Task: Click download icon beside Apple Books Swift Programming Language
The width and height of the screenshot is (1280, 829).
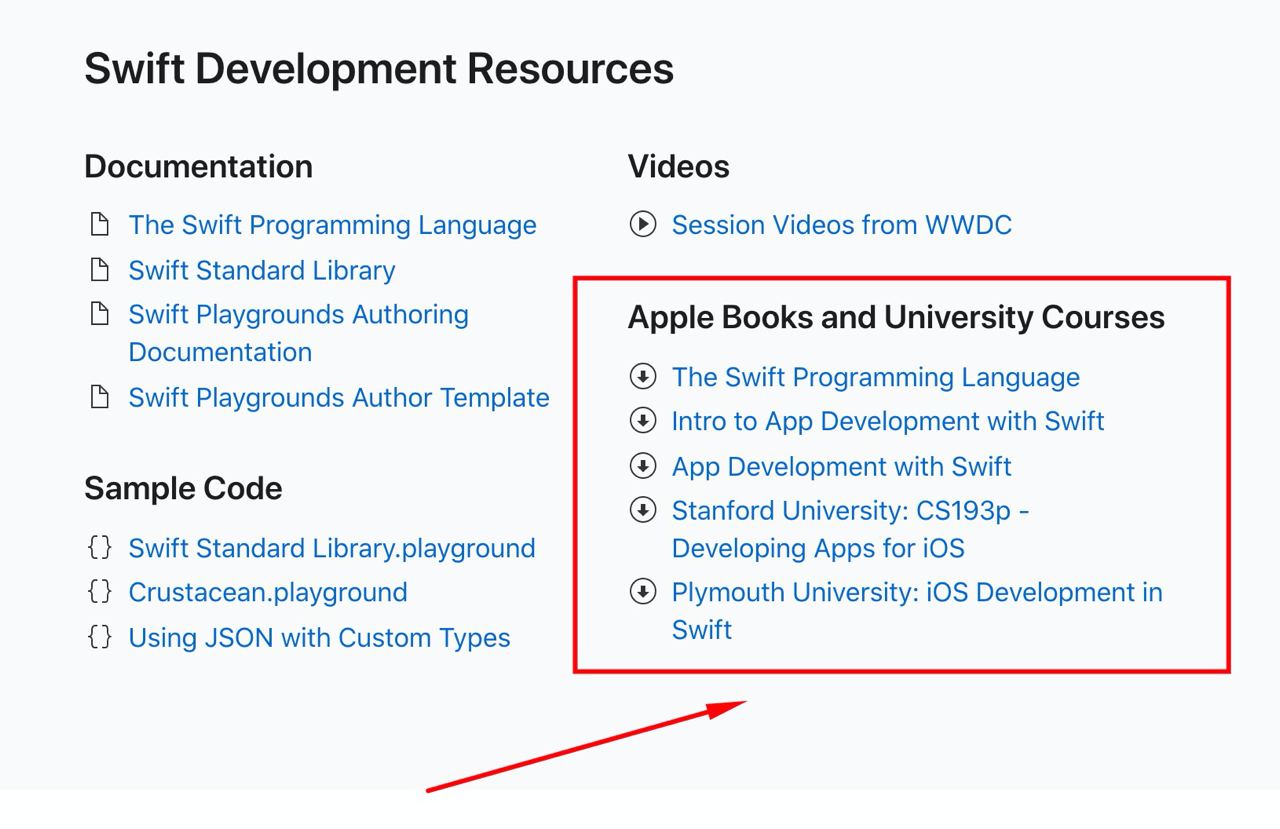Action: click(x=643, y=376)
